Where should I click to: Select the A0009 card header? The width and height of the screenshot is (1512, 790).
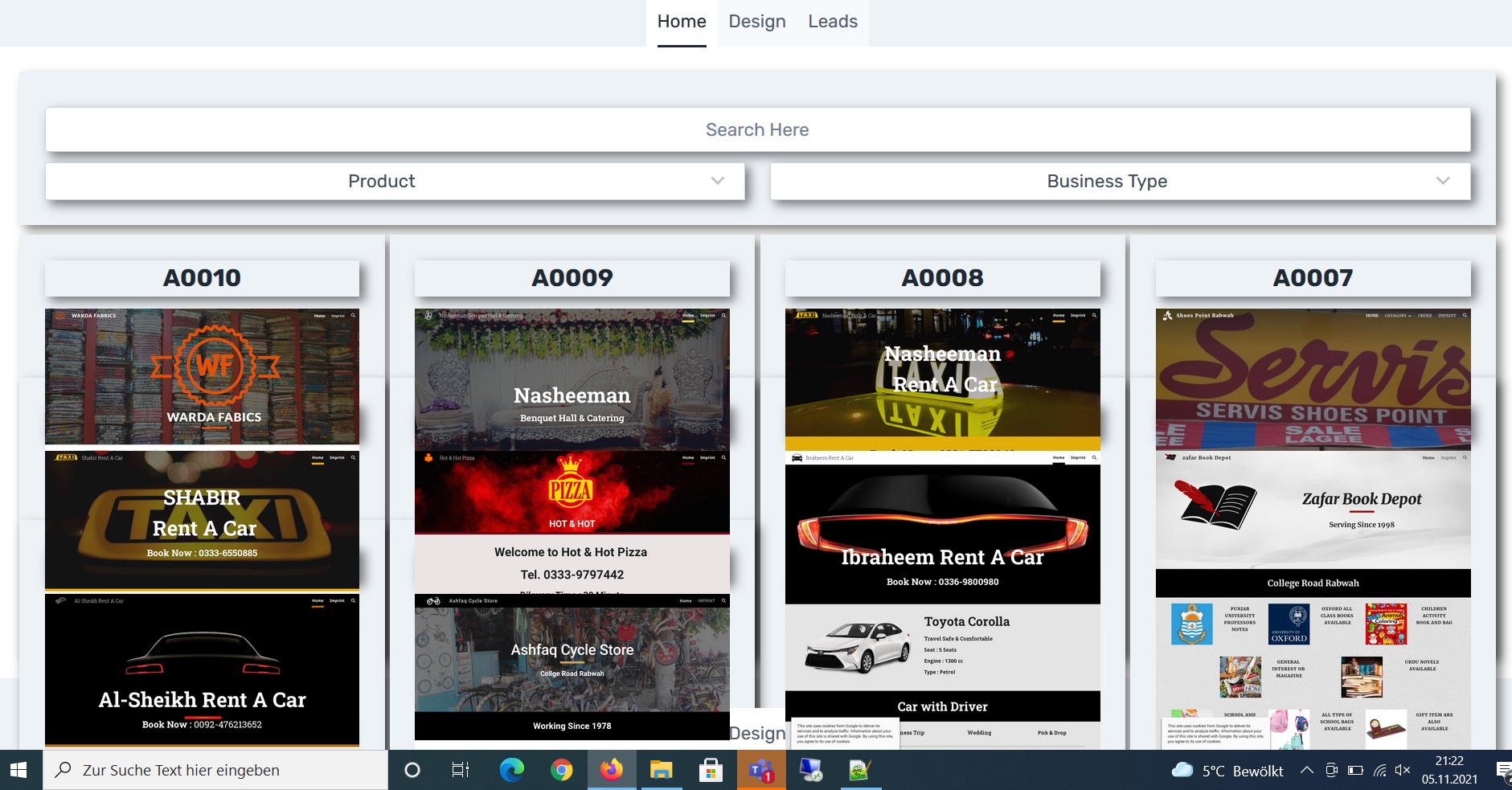[572, 278]
